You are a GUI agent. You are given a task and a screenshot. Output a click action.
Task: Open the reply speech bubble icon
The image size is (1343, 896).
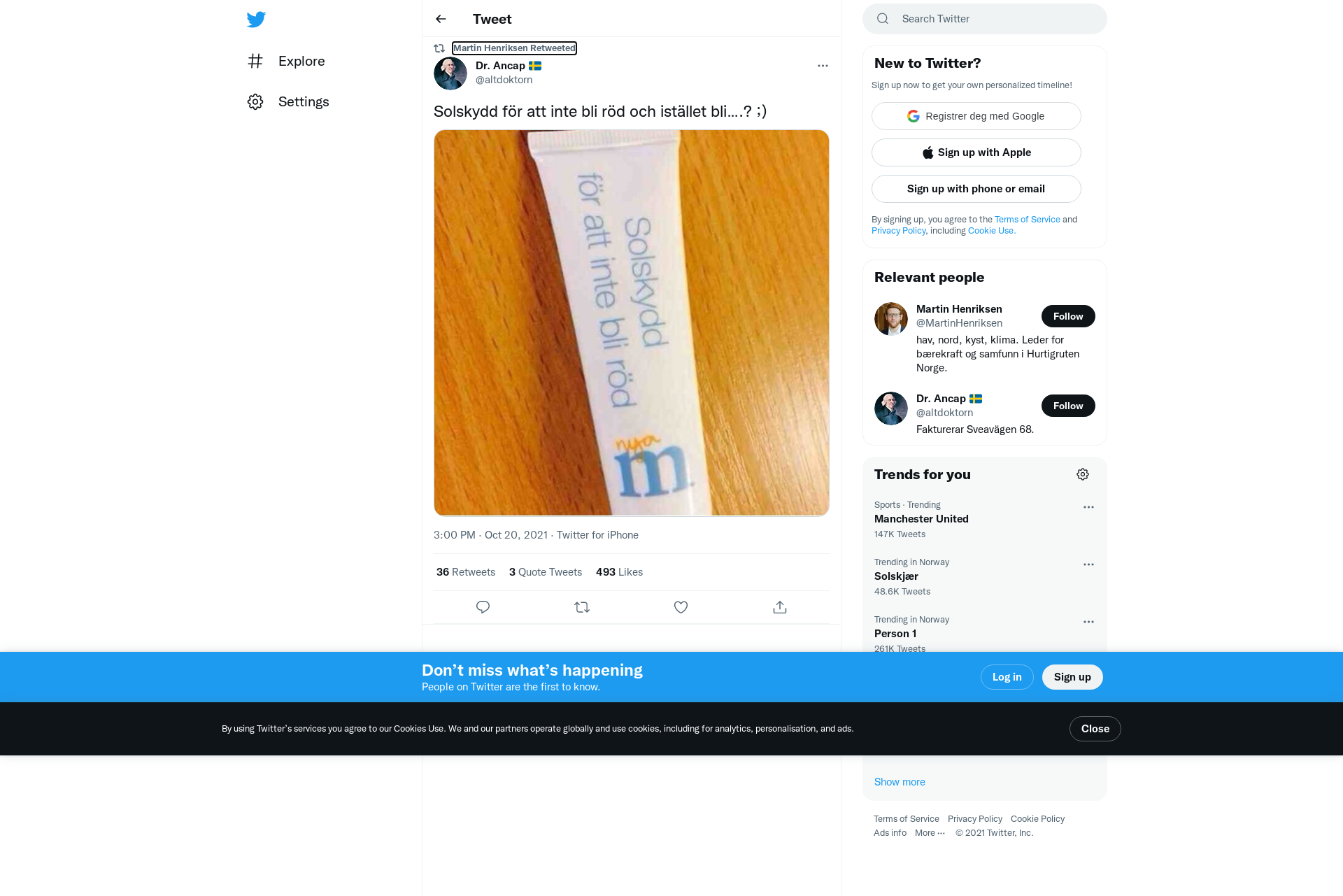point(483,607)
